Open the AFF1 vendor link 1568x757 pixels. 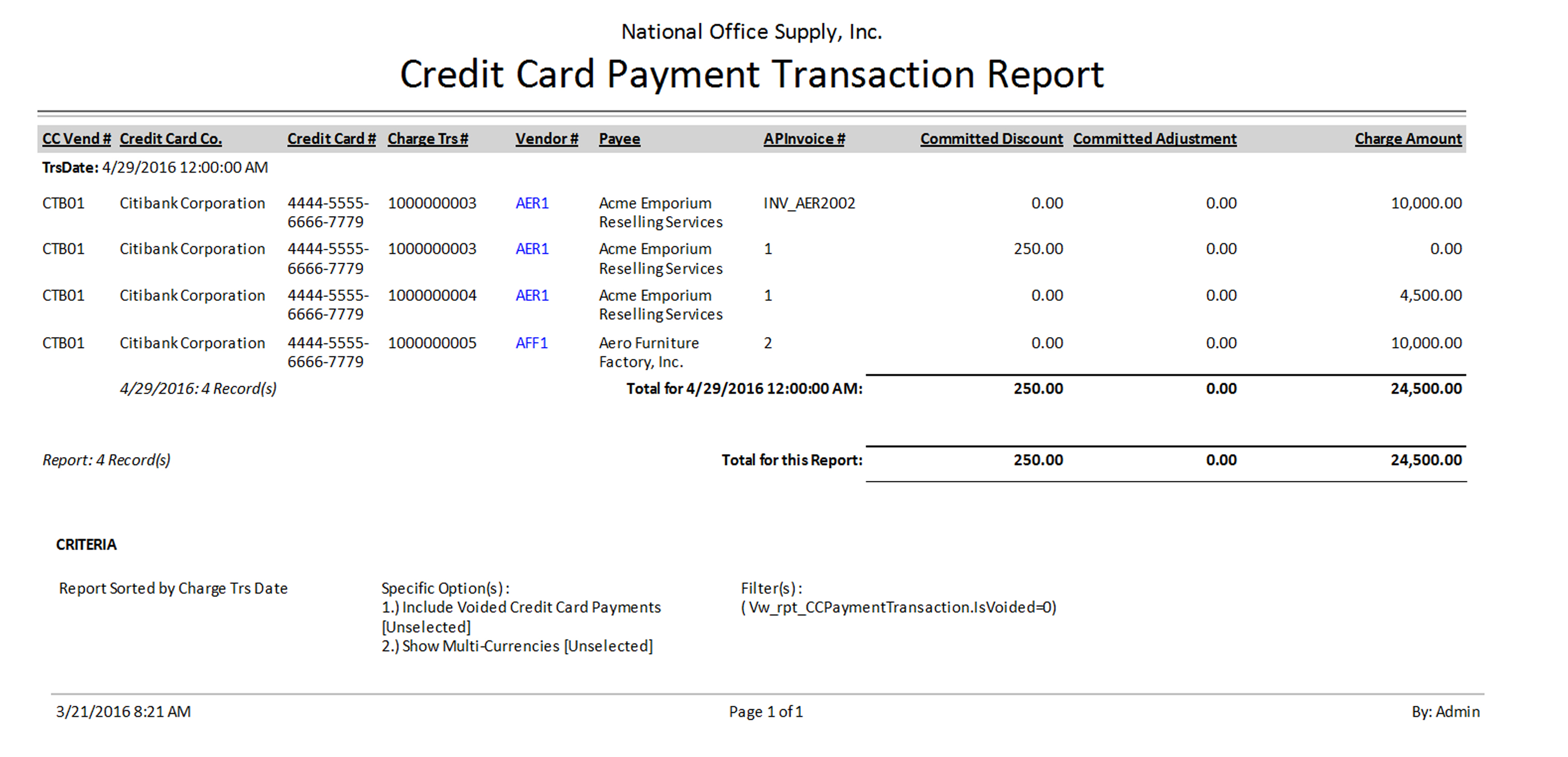[531, 343]
